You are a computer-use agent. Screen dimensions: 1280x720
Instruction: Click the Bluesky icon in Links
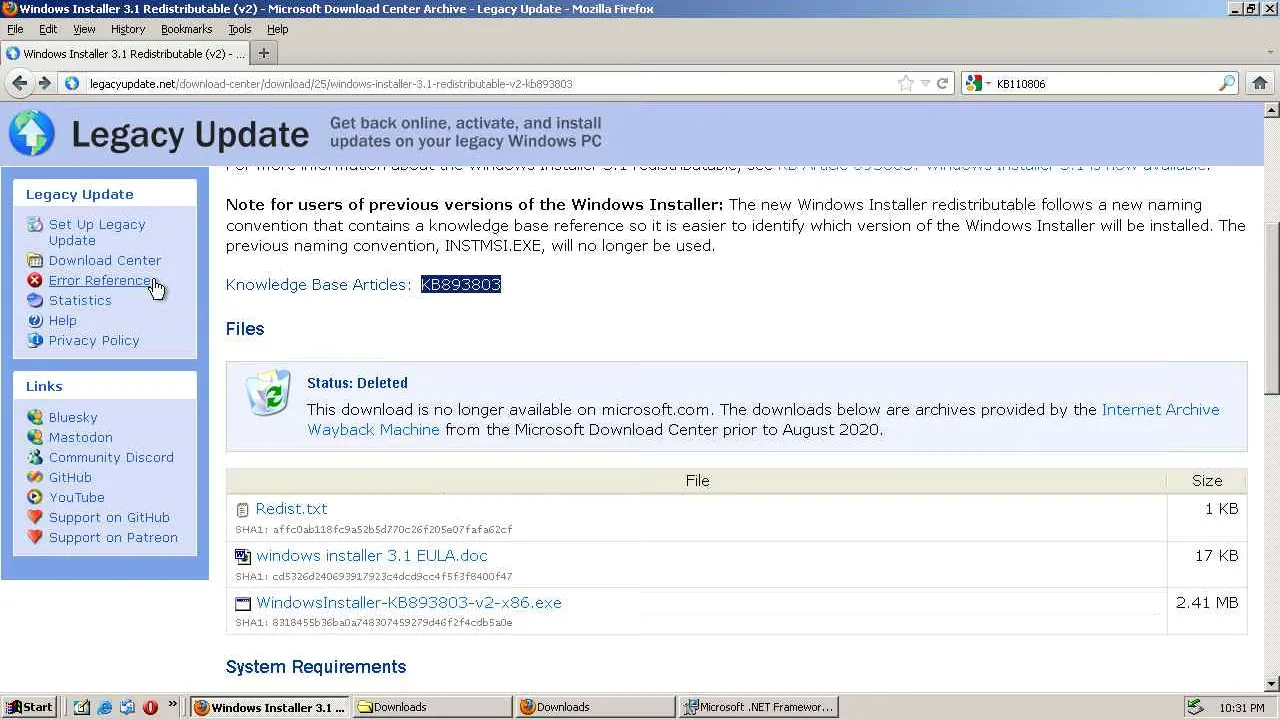35,417
